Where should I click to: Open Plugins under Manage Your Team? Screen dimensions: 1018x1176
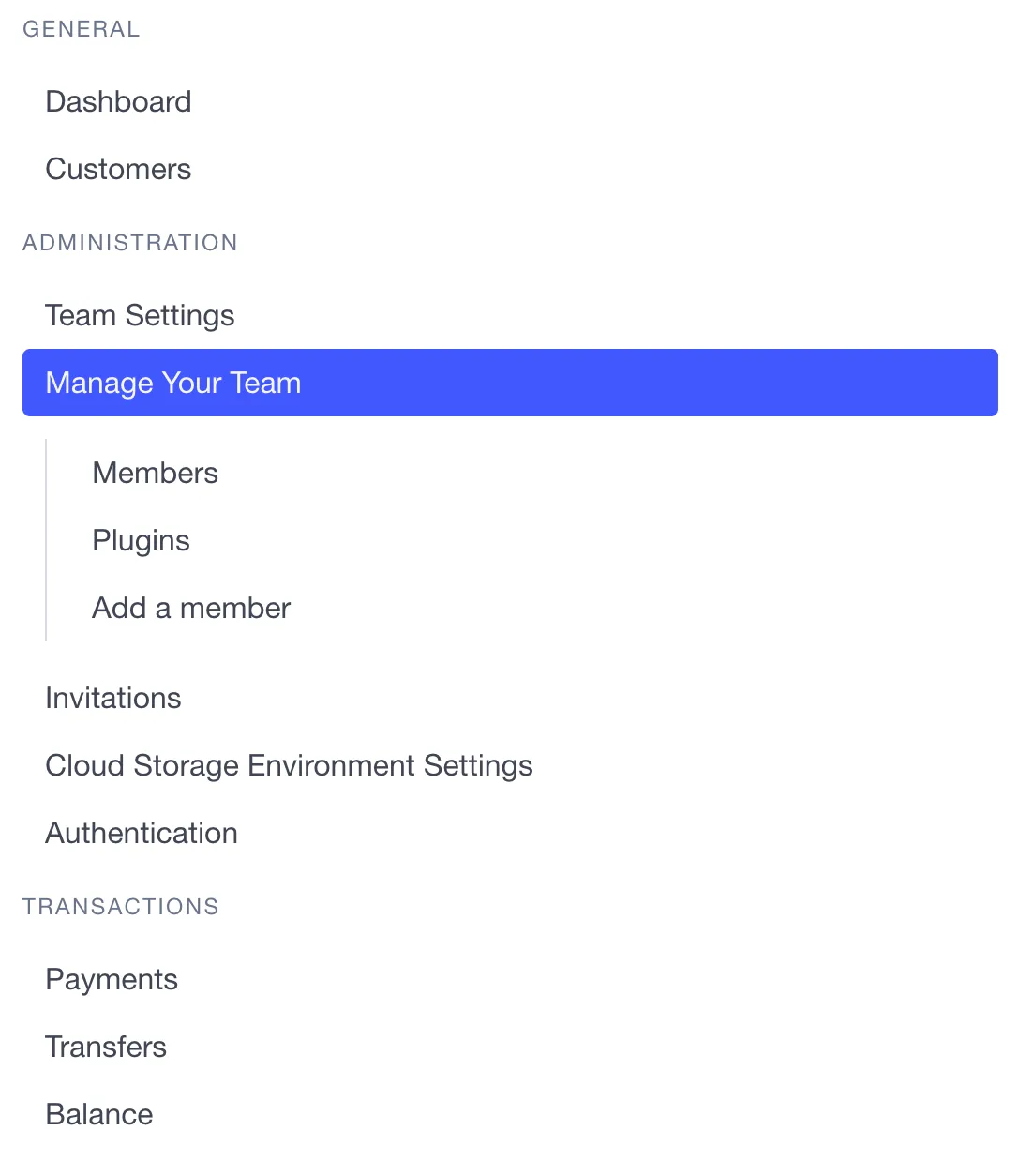[x=141, y=540]
